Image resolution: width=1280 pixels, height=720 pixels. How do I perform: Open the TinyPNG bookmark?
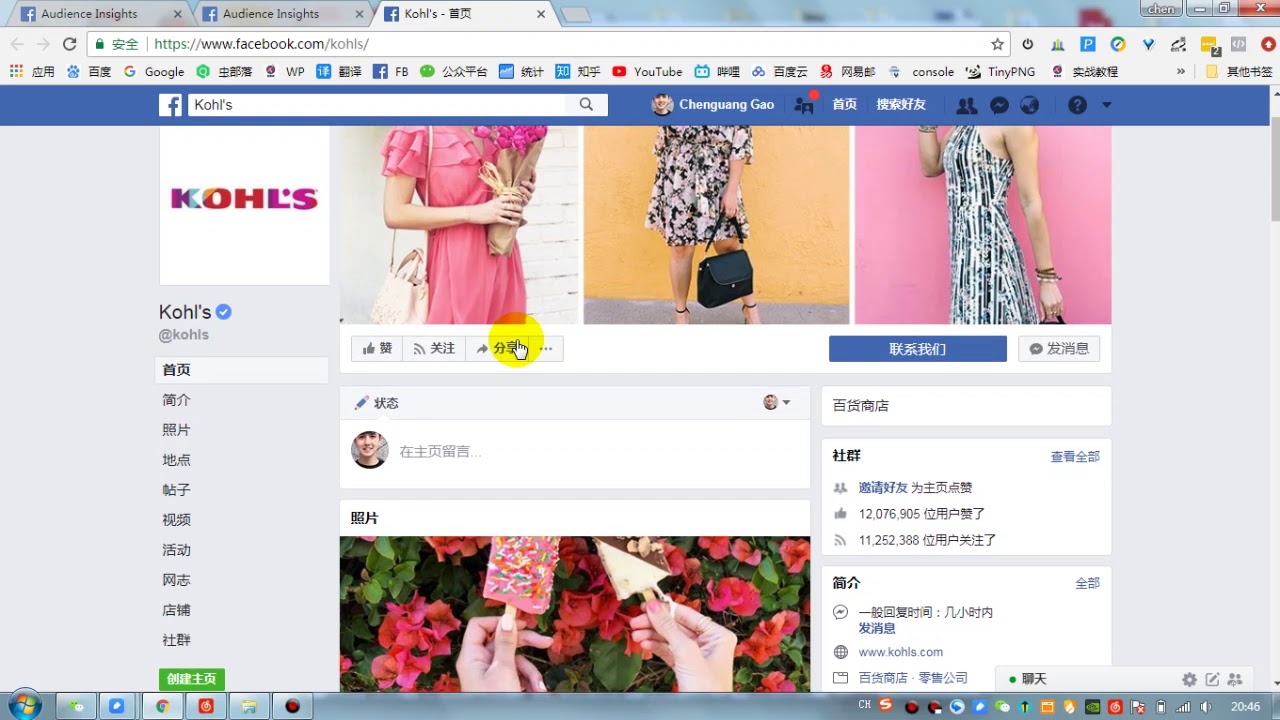[1000, 72]
